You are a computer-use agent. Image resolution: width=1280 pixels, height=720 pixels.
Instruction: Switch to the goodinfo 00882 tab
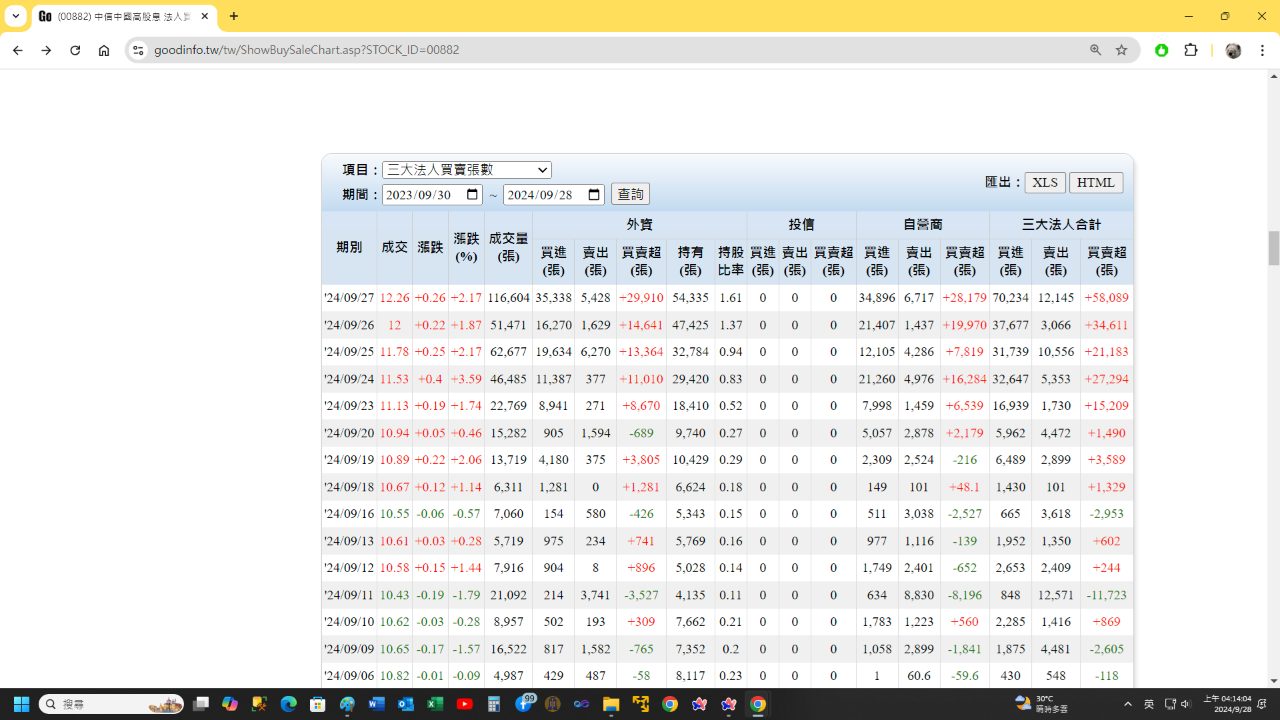click(120, 16)
